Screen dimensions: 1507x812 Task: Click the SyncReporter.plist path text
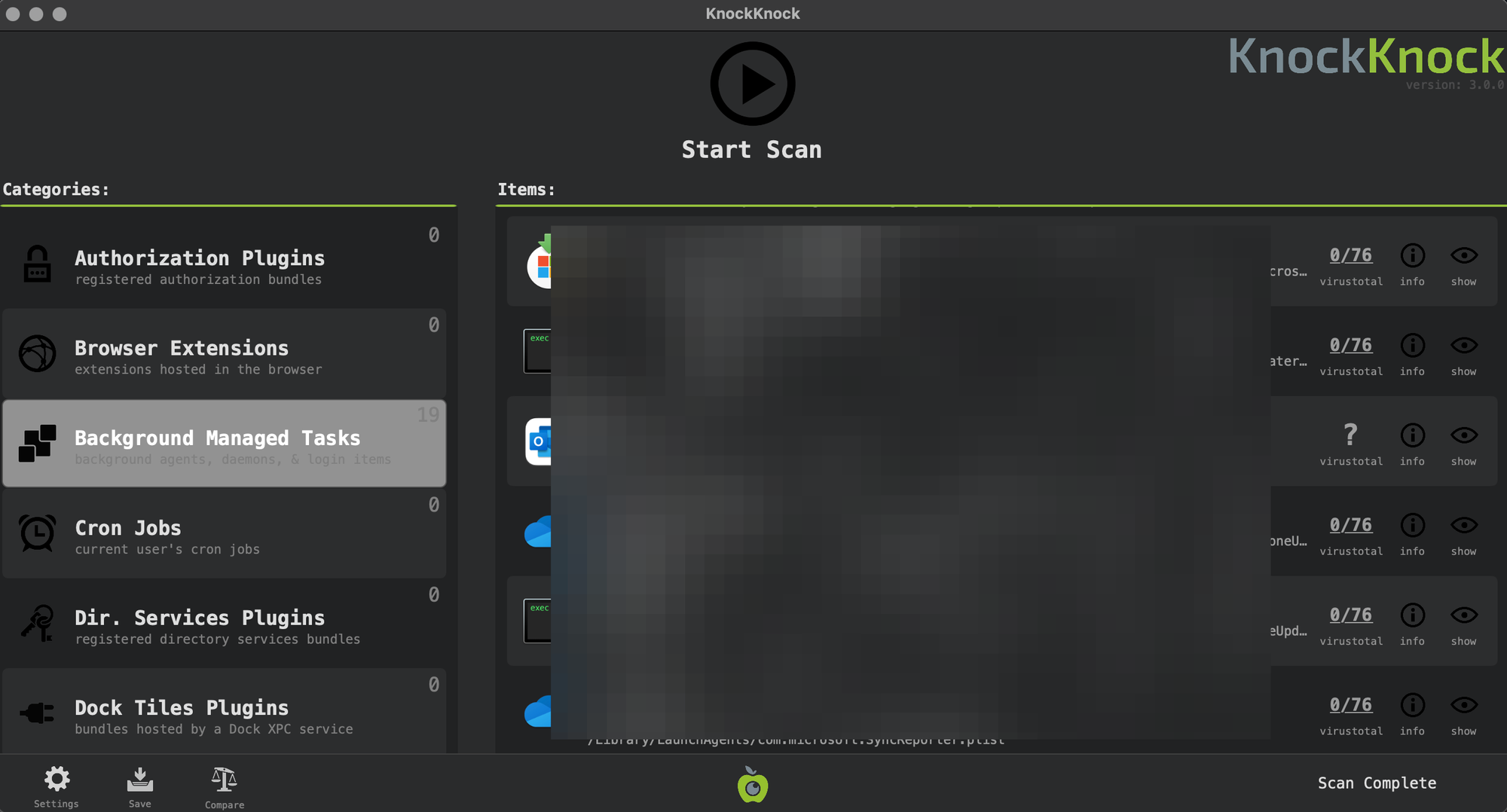coord(796,741)
